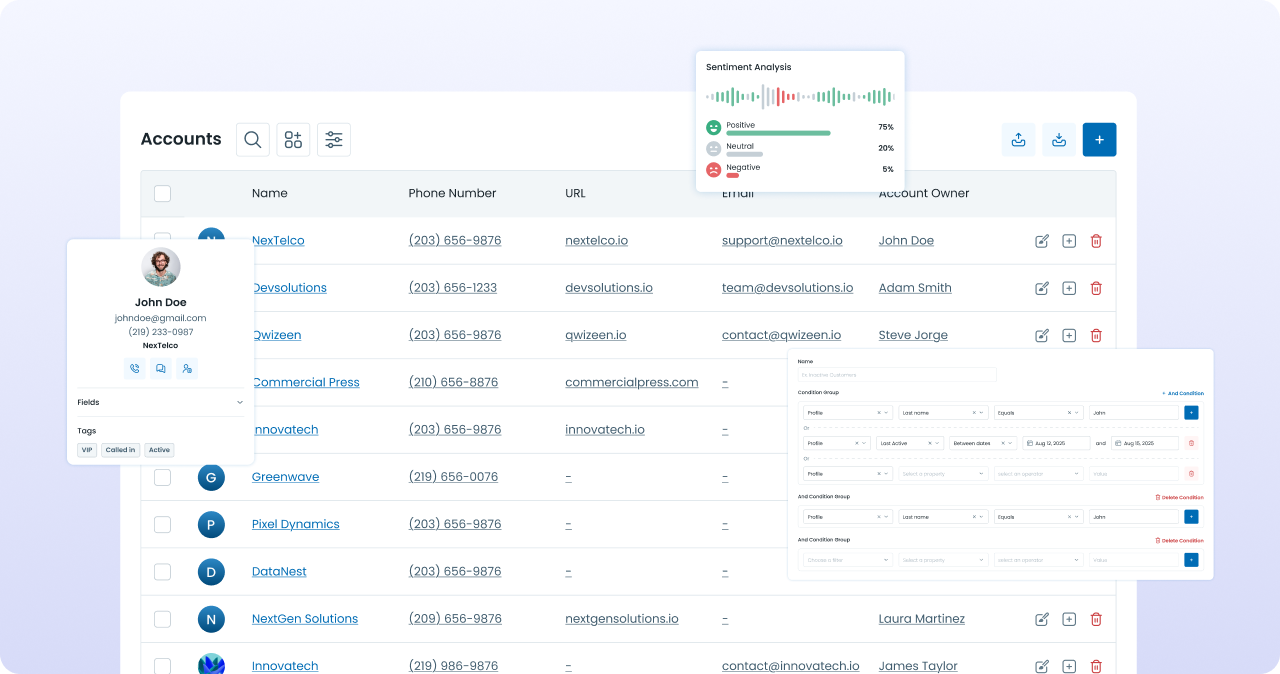Sort by the Phone Number column header
This screenshot has height=674, width=1280.
tap(452, 194)
